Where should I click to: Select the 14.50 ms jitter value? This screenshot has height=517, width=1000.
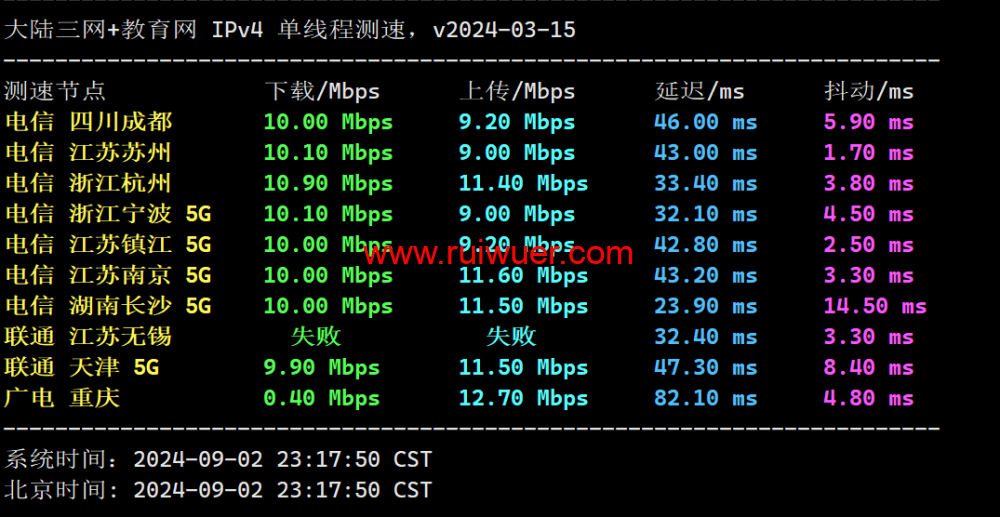coord(874,306)
